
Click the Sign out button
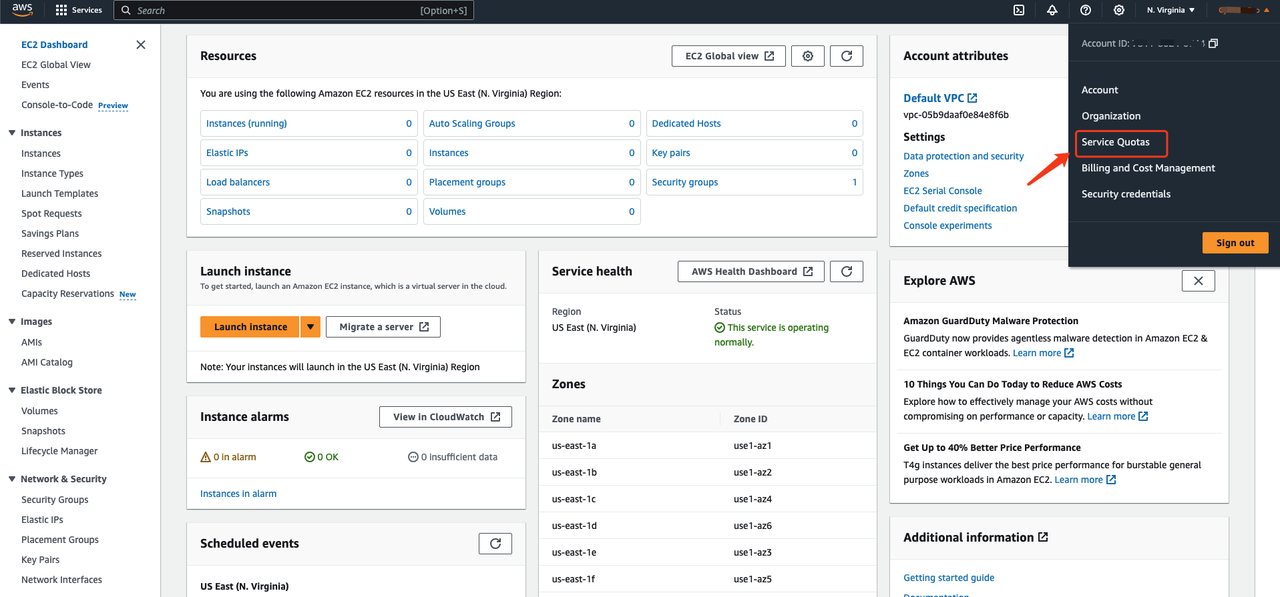click(x=1235, y=243)
